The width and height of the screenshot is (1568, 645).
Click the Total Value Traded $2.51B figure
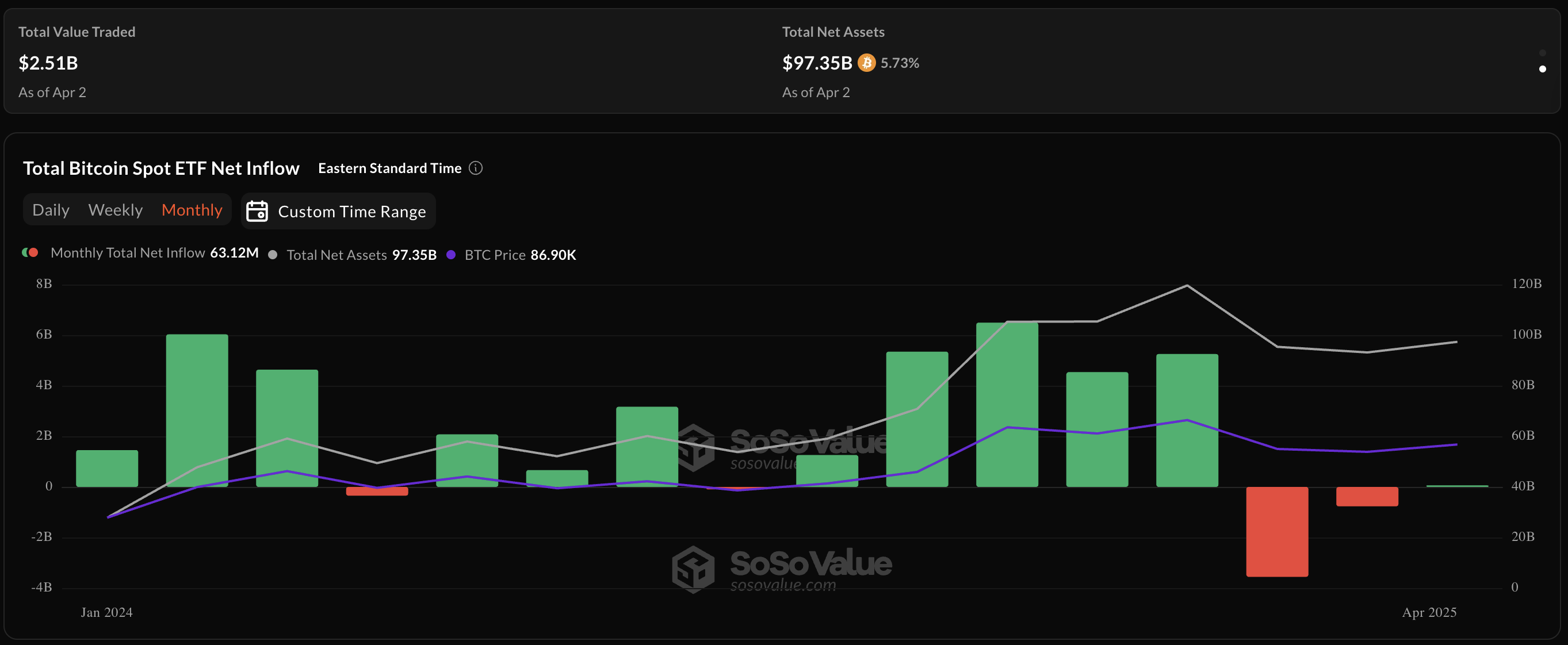tap(48, 63)
